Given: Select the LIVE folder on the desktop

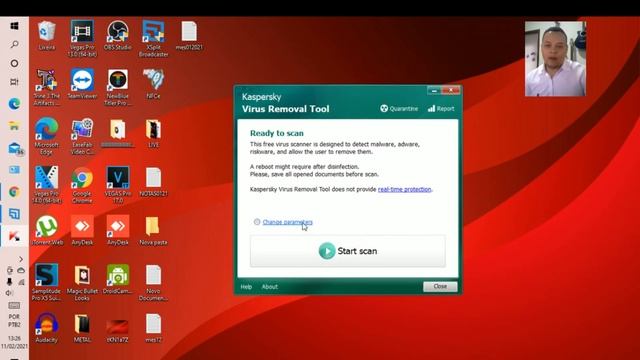Looking at the screenshot, I should coord(153,133).
